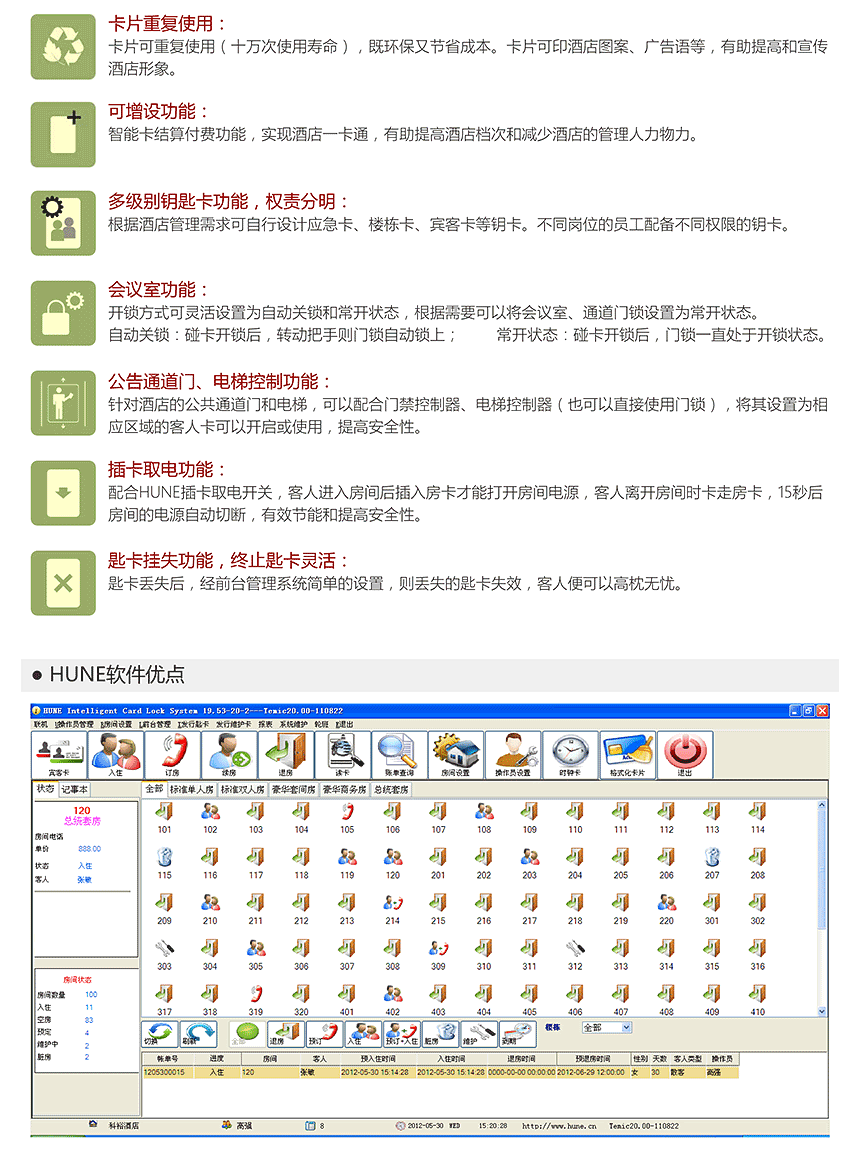Viewport: 860px width, 1152px height.
Task: Select maintenance room 303 icon
Action: 165,948
